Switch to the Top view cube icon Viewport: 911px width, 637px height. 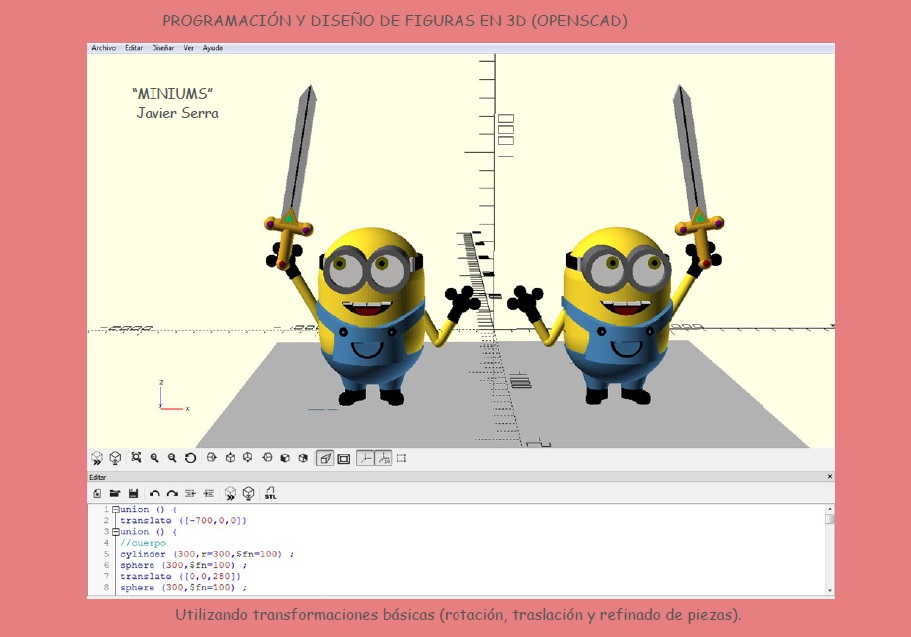[230, 458]
